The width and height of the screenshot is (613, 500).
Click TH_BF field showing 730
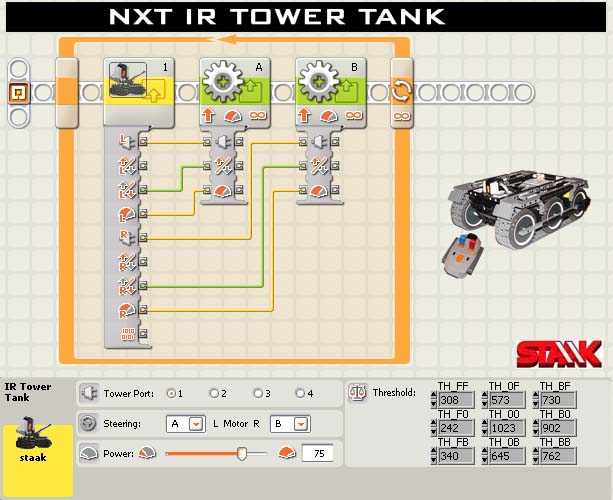coord(558,400)
